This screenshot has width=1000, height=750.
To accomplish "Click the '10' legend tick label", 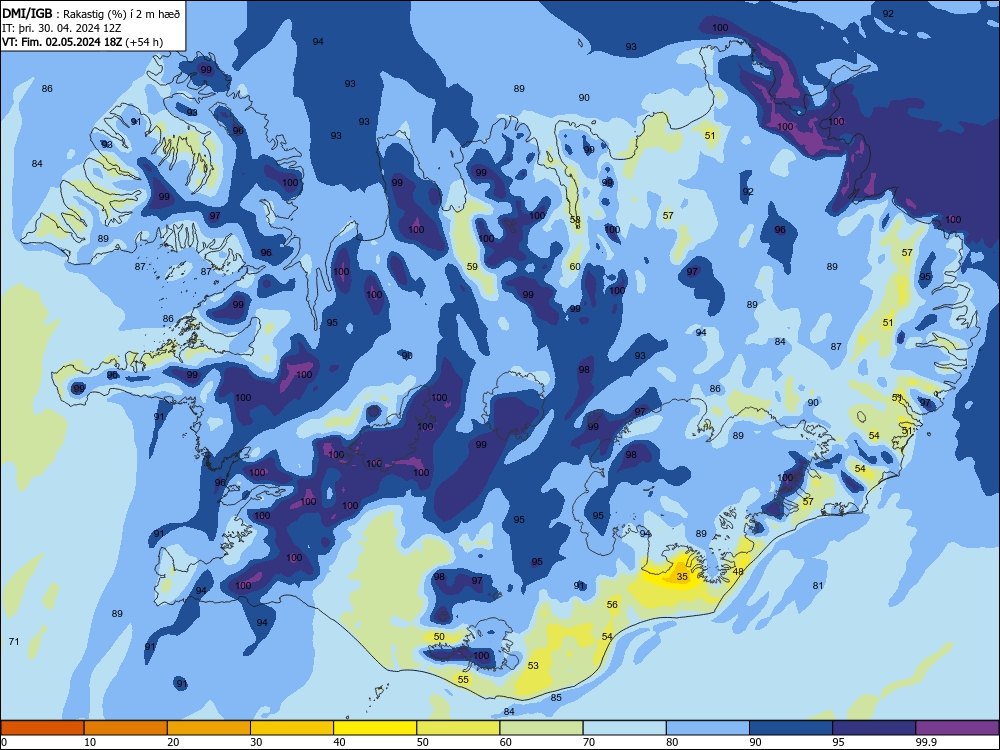I will coord(90,742).
